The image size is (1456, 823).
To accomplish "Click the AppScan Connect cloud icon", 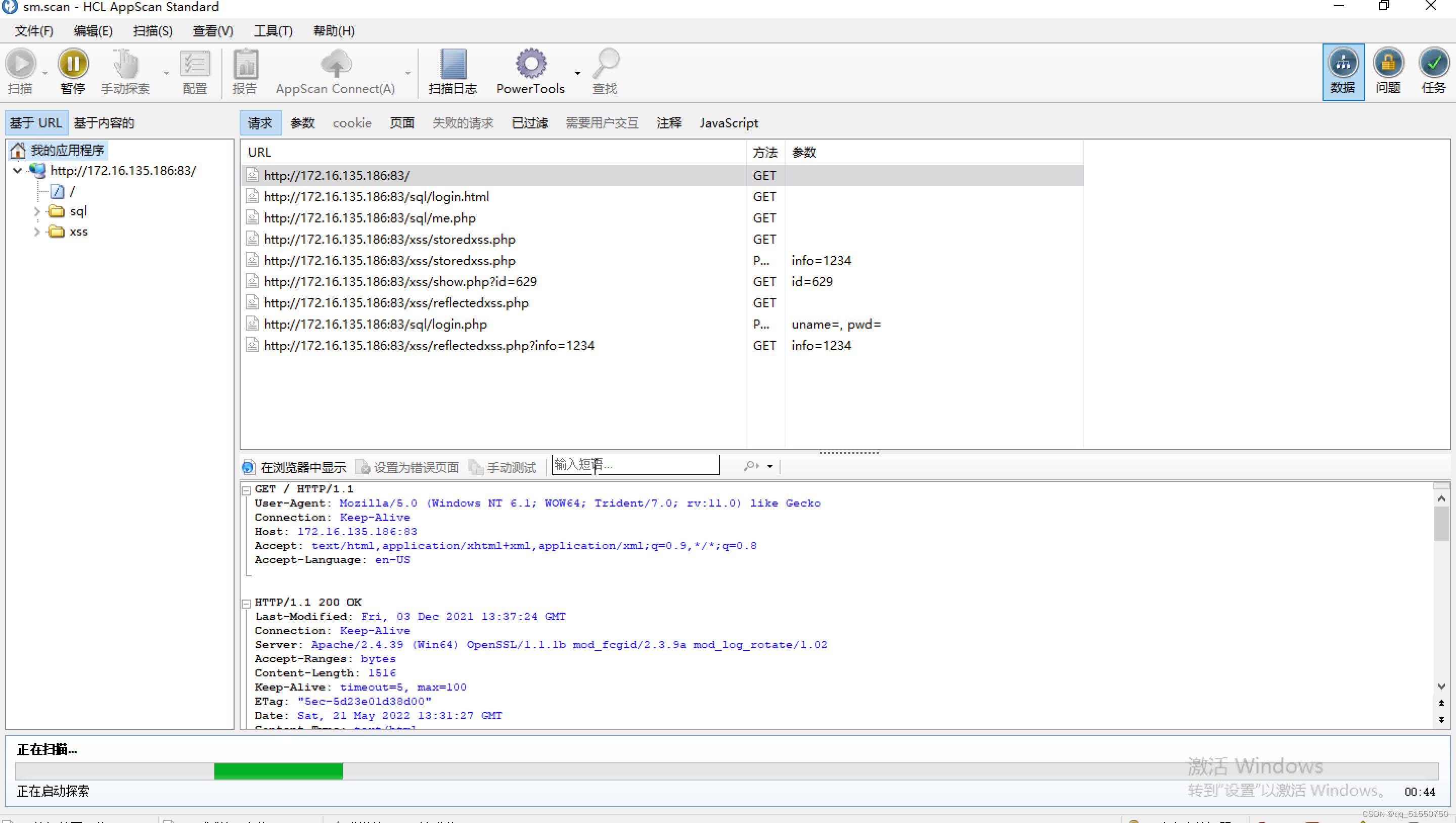I will 336,63.
